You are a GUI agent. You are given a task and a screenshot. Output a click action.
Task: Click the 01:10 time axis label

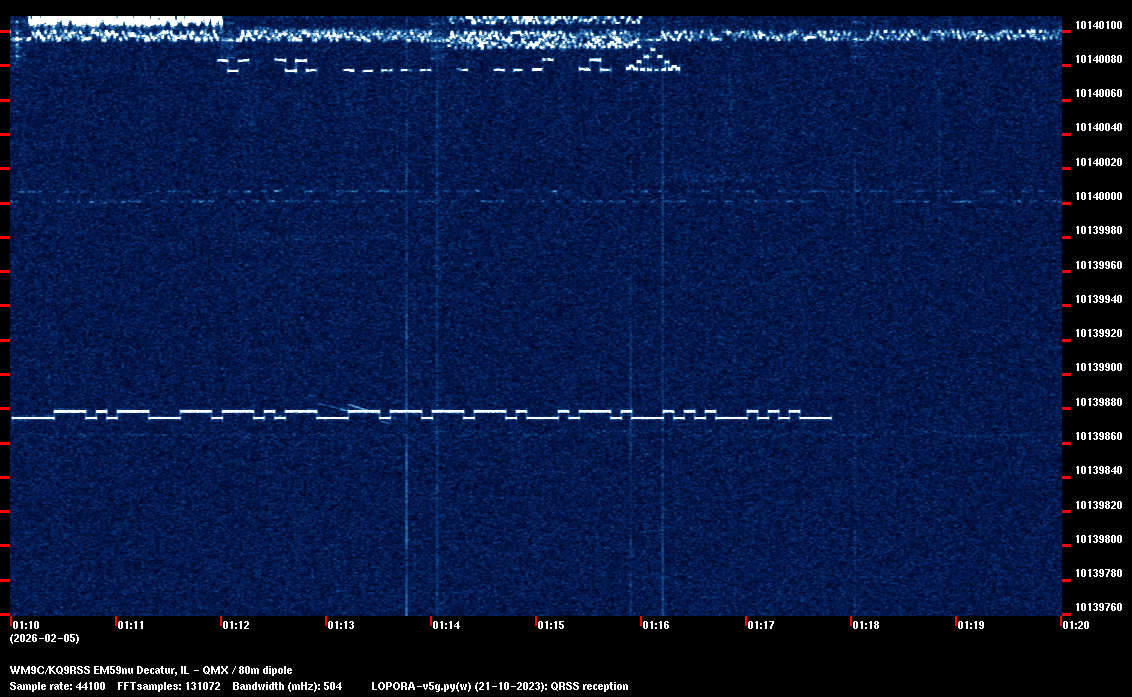pyautogui.click(x=26, y=625)
